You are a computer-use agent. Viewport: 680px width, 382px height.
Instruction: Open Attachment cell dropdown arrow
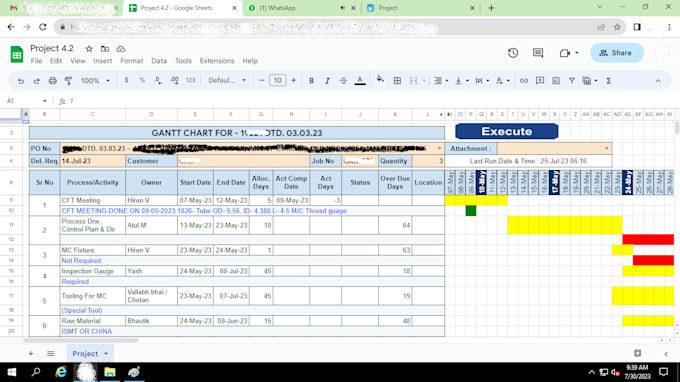pos(606,148)
